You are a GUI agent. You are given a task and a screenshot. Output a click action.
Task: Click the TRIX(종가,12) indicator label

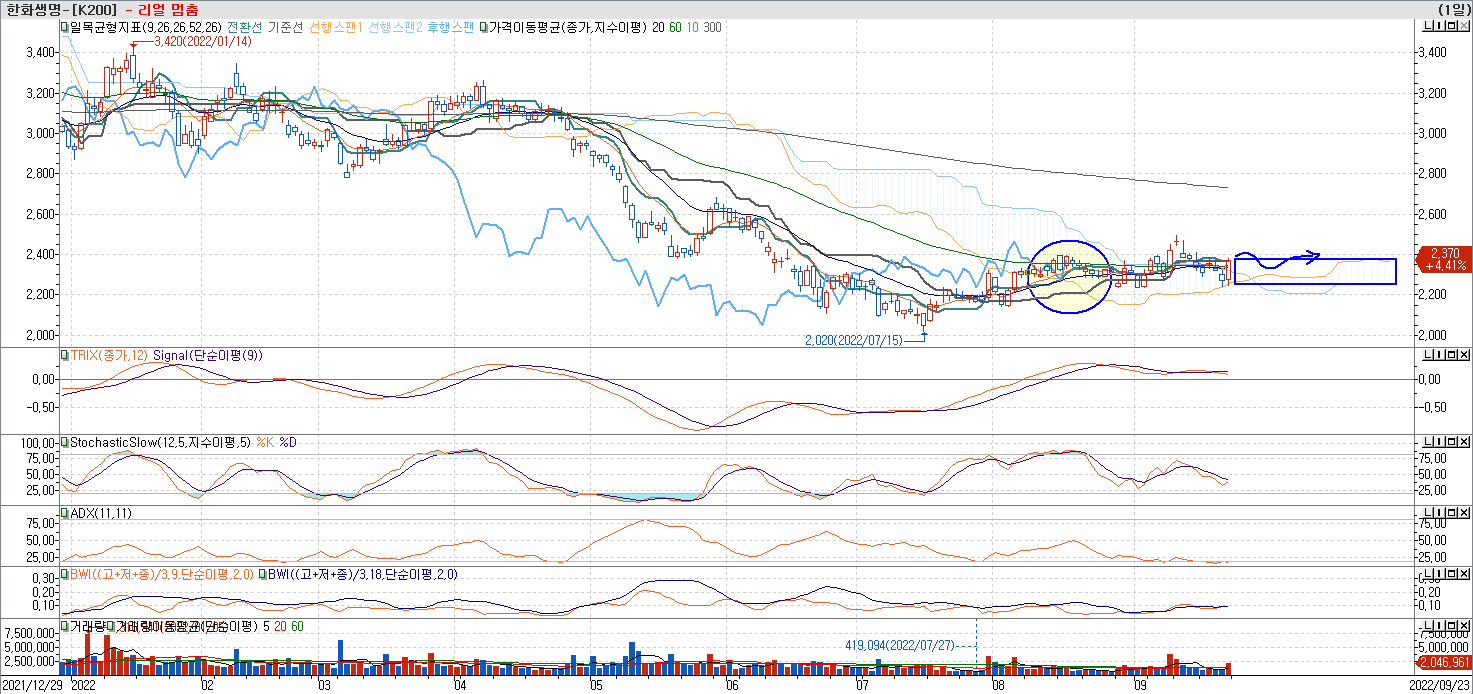[110, 355]
